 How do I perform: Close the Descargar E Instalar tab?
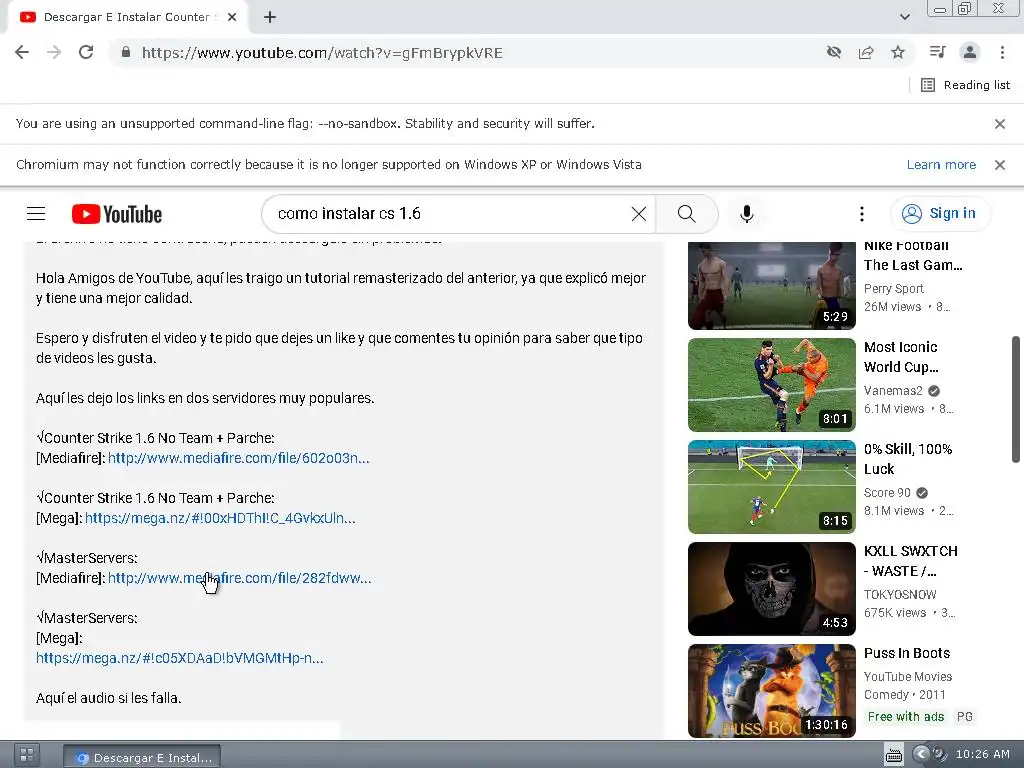[x=232, y=17]
